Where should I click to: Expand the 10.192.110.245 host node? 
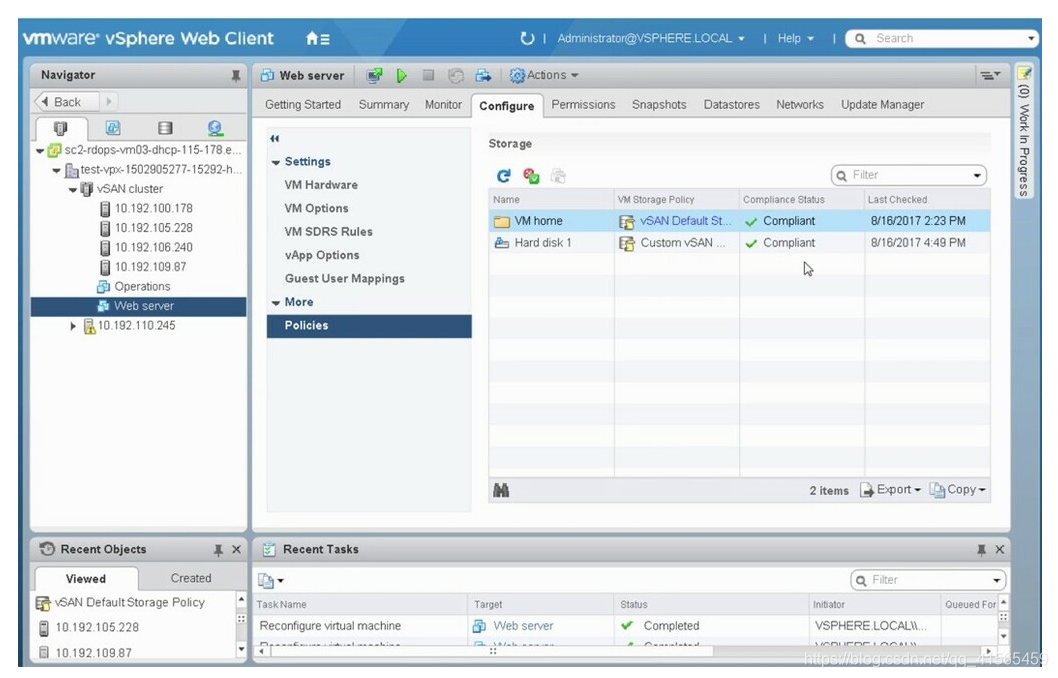click(73, 326)
